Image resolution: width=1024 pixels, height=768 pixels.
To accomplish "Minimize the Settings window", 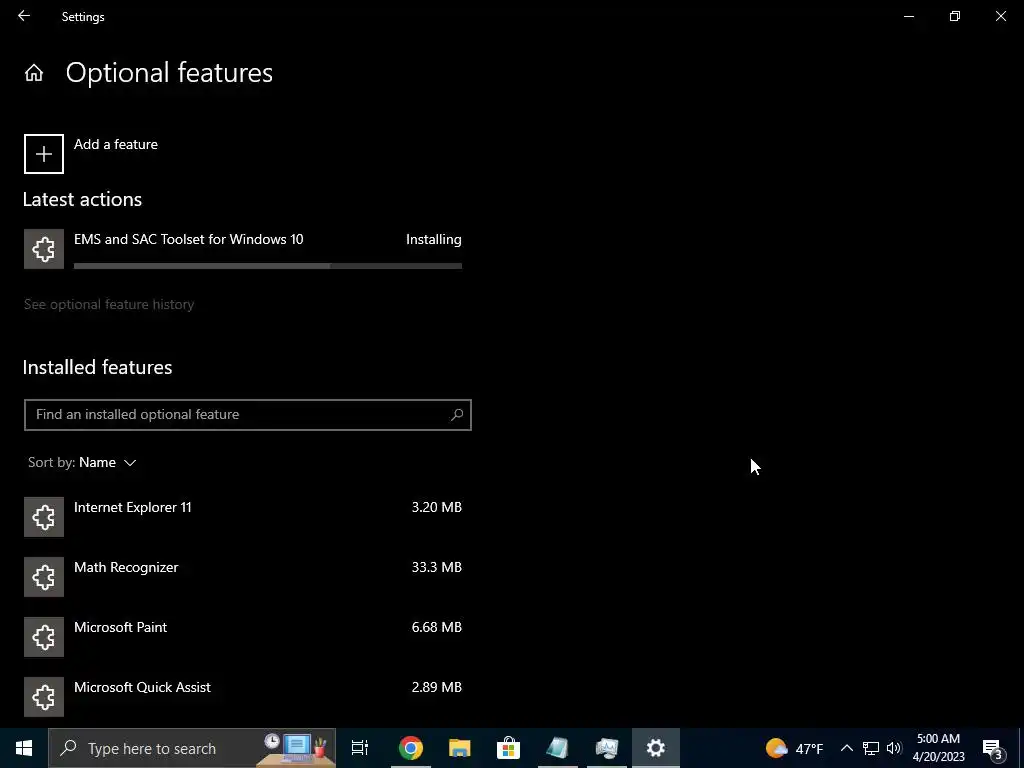I will [908, 16].
